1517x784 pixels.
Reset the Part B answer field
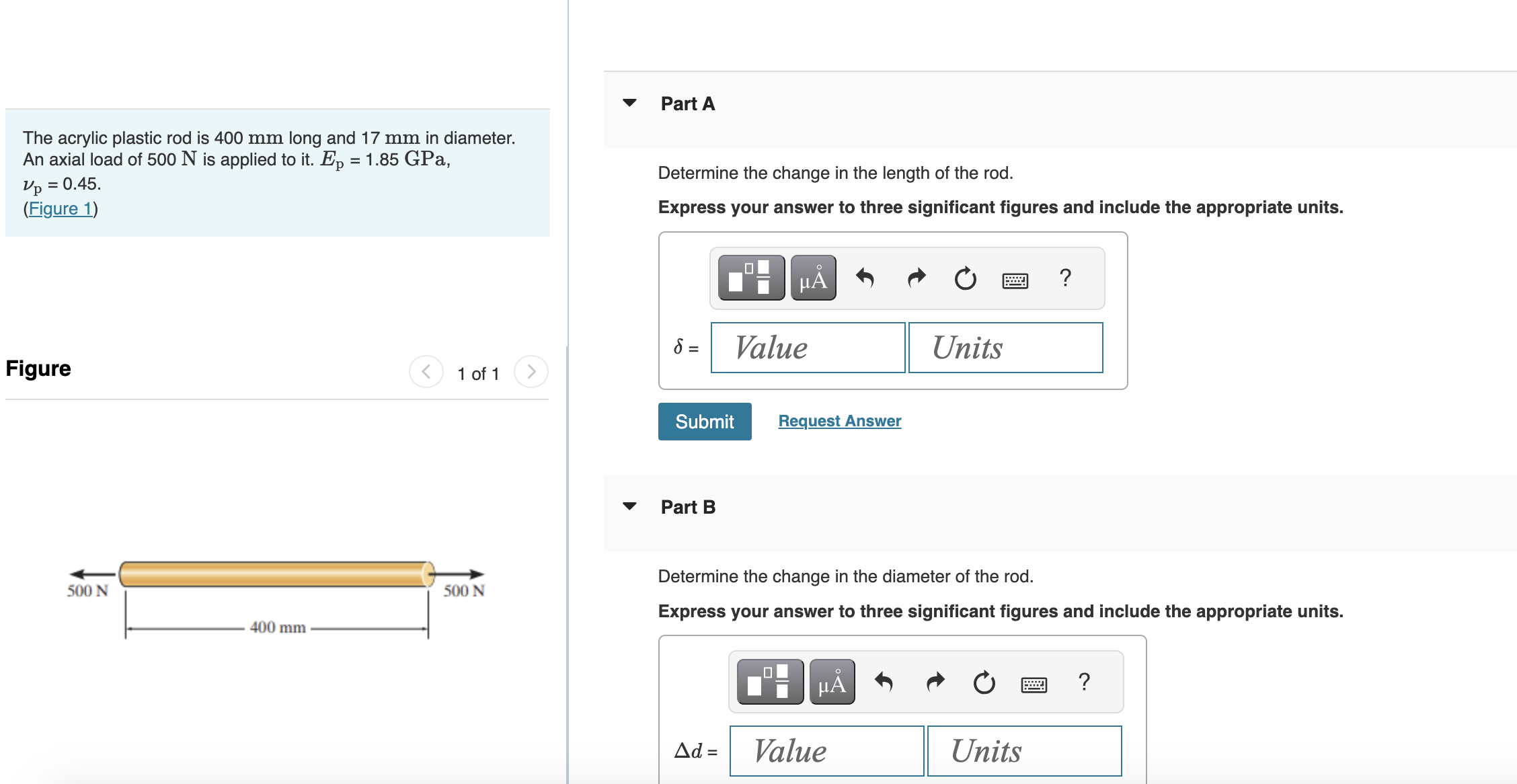tap(984, 682)
